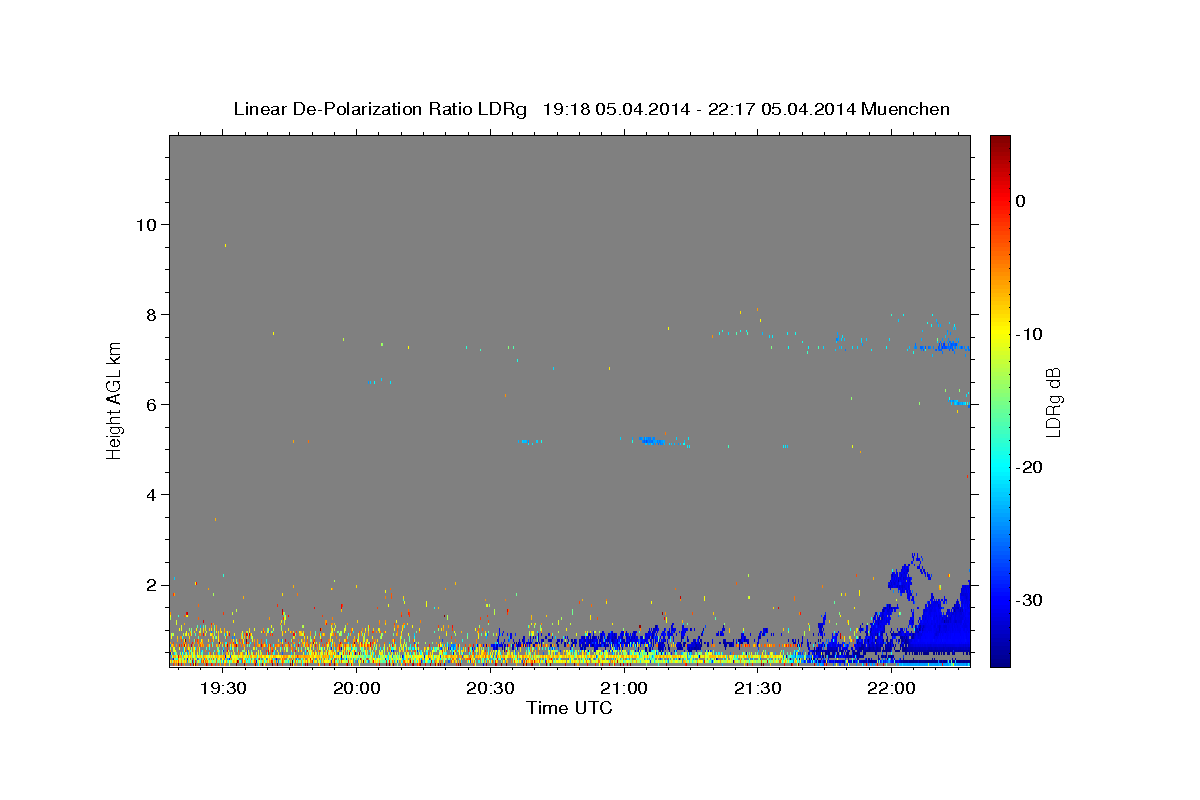Click the colorbar value -20

pos(1030,467)
